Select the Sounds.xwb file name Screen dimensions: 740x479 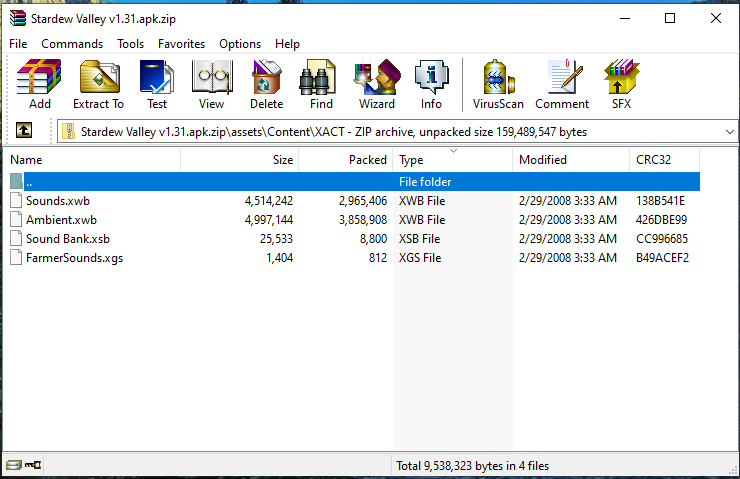click(58, 201)
